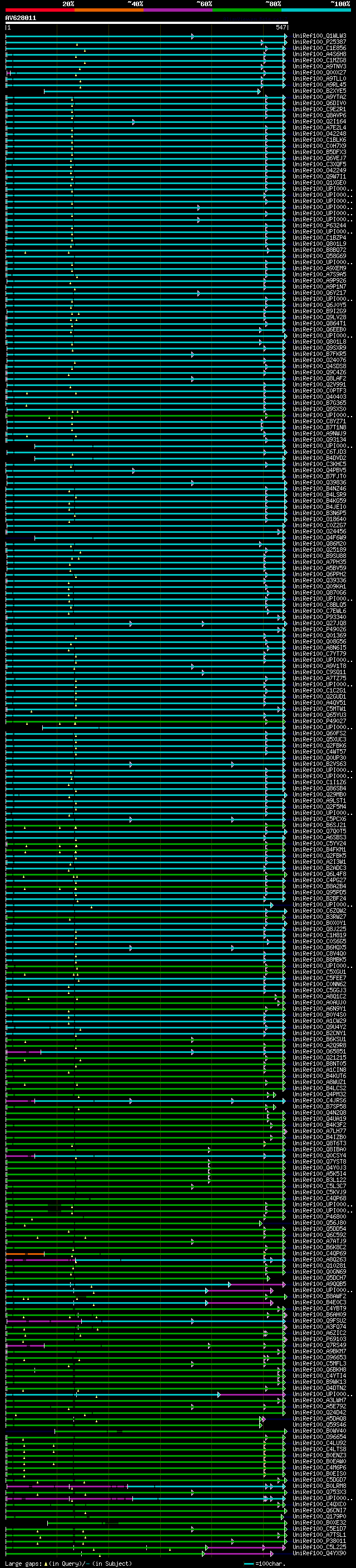Select the UniRef100_B2XYE5 label

(x=319, y=91)
